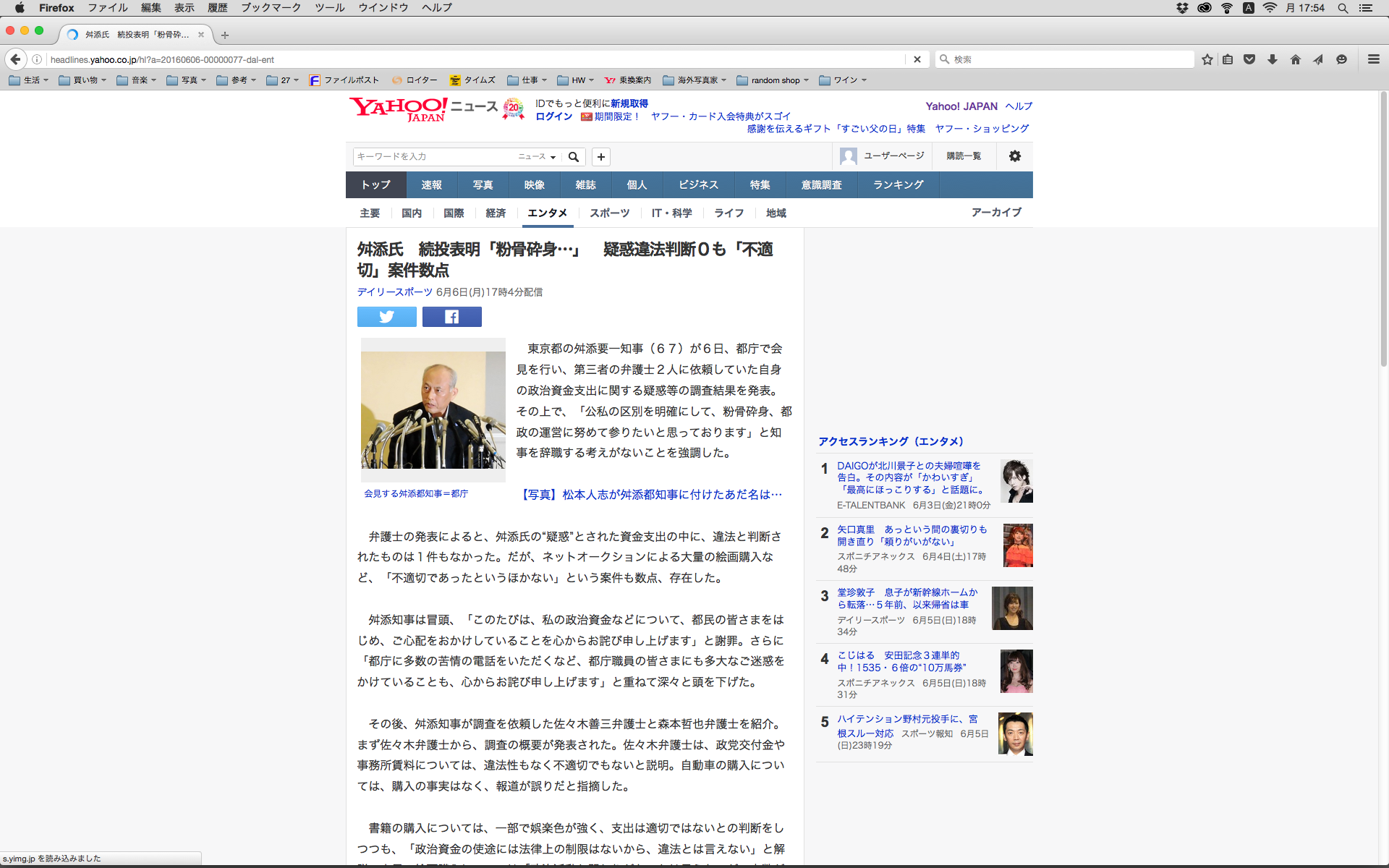Select the ランキング navigation tab
Image resolution: width=1389 pixels, height=868 pixels.
[898, 185]
